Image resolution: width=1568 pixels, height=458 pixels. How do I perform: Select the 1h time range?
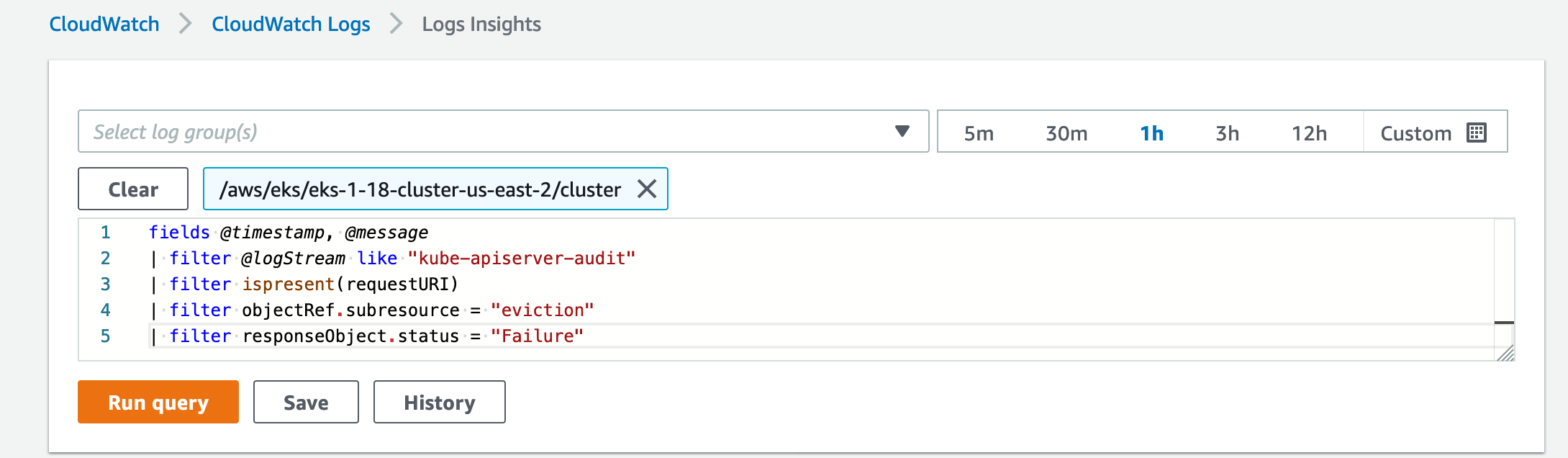point(1151,133)
